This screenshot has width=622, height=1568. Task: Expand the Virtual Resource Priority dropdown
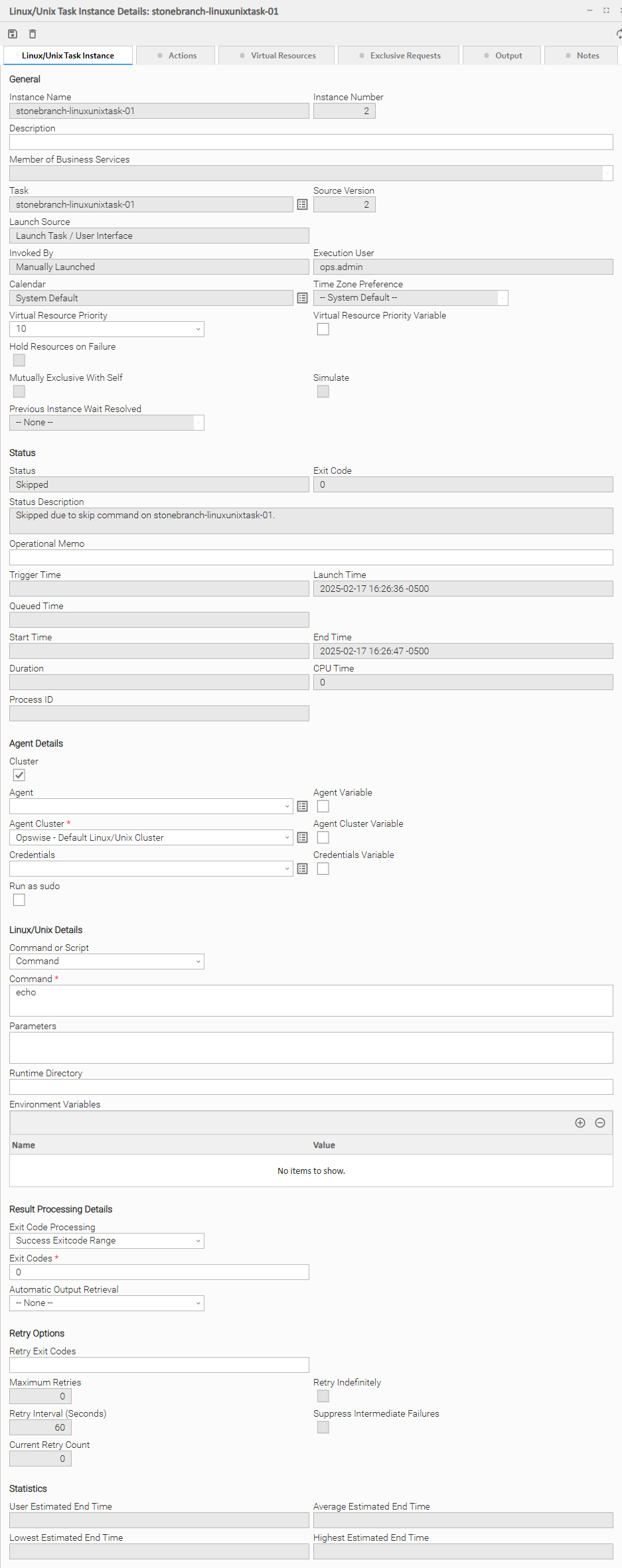[107, 329]
